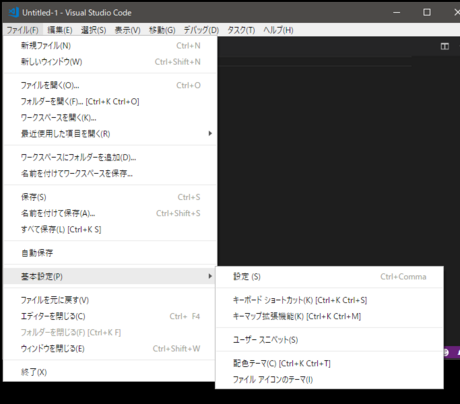The height and width of the screenshot is (404, 460).
Task: Select ファイルを元に戻す(V) menu entry
Action: point(110,300)
